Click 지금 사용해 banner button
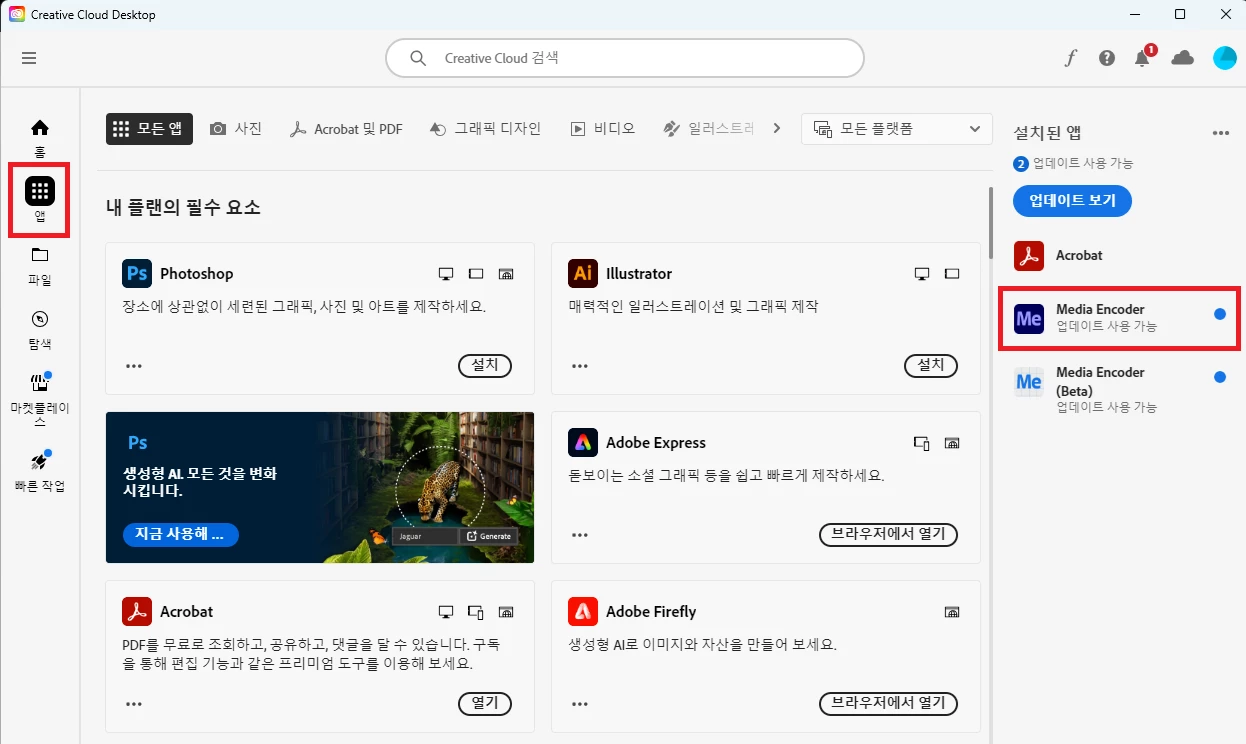This screenshot has width=1246, height=744. pyautogui.click(x=181, y=534)
